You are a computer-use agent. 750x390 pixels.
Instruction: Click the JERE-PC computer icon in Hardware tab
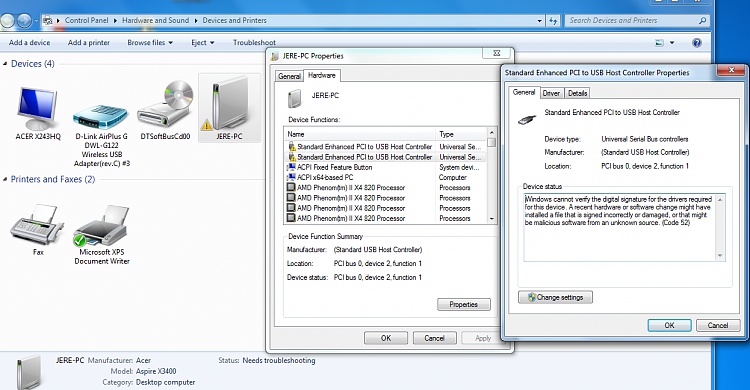[295, 98]
